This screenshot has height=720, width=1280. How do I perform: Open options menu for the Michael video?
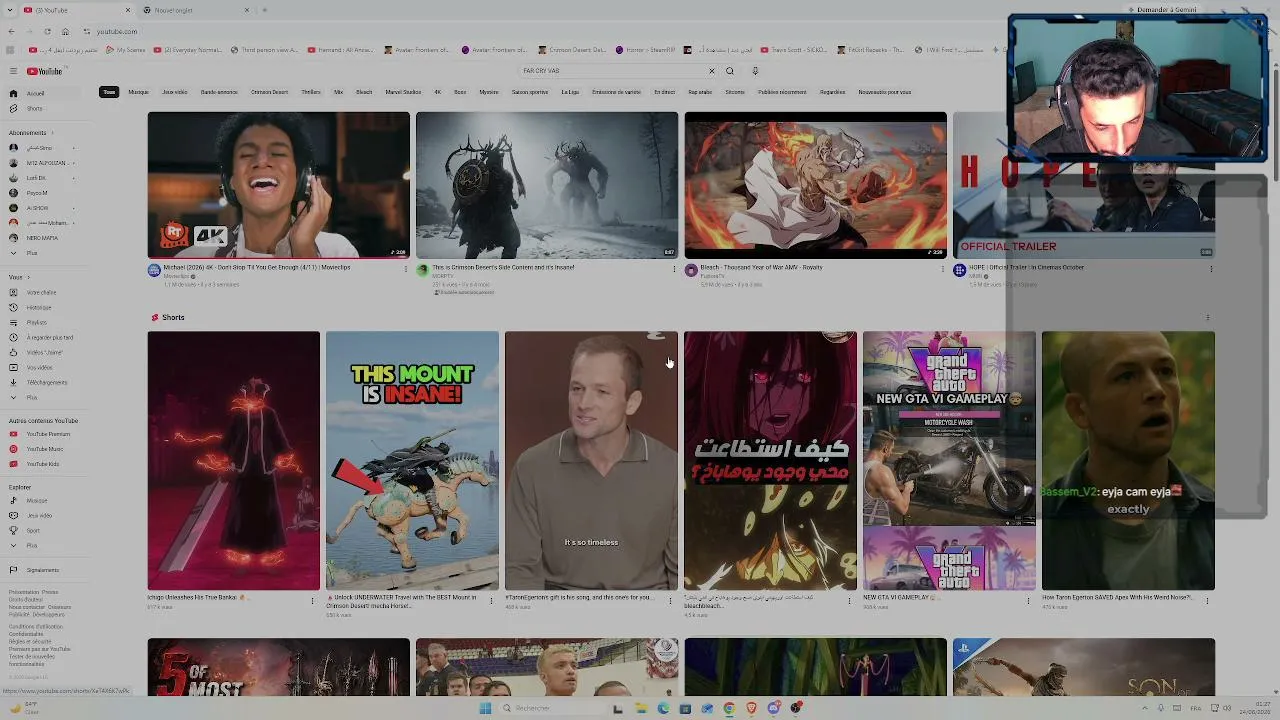(x=406, y=269)
